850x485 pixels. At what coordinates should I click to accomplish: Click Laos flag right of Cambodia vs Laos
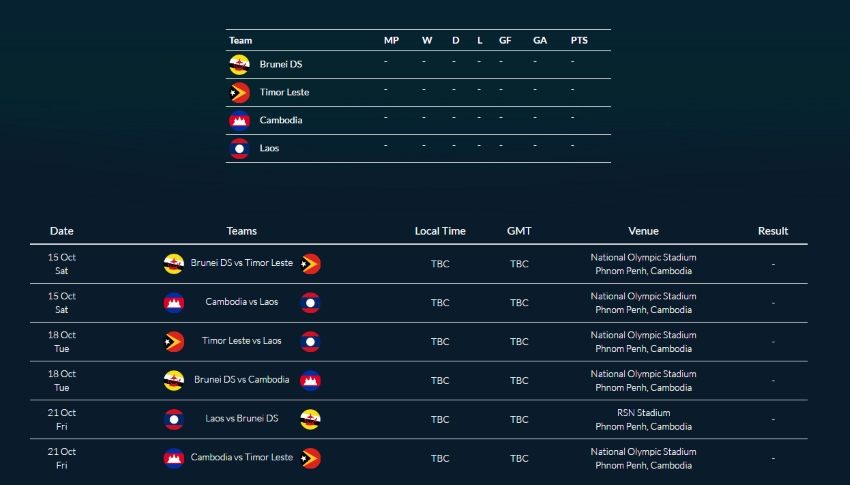pyautogui.click(x=311, y=303)
